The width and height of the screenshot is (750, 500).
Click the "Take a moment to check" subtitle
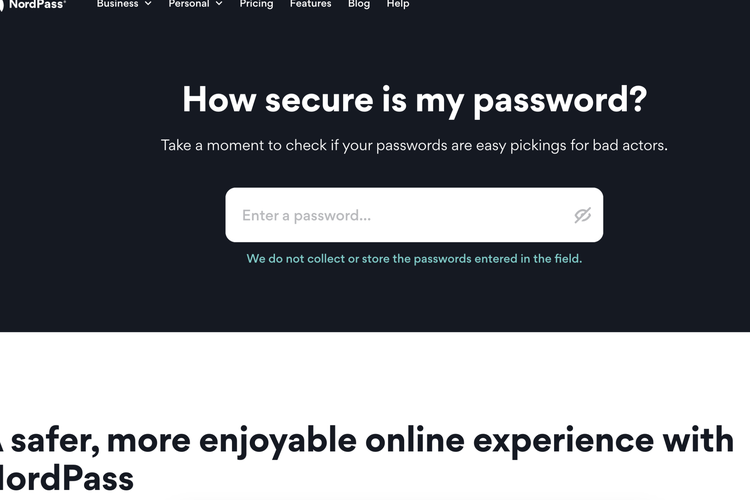click(414, 145)
